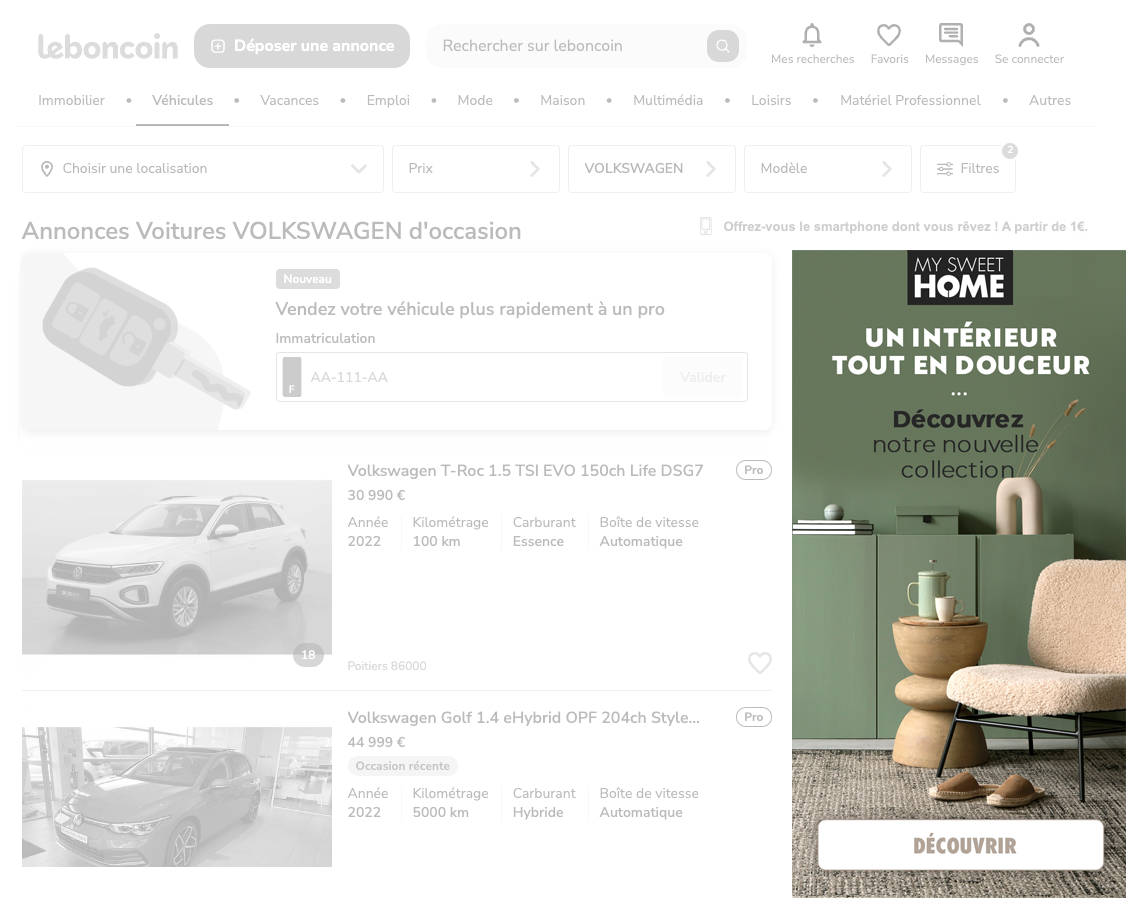Open the Maison category
This screenshot has width=1140, height=911.
[563, 100]
